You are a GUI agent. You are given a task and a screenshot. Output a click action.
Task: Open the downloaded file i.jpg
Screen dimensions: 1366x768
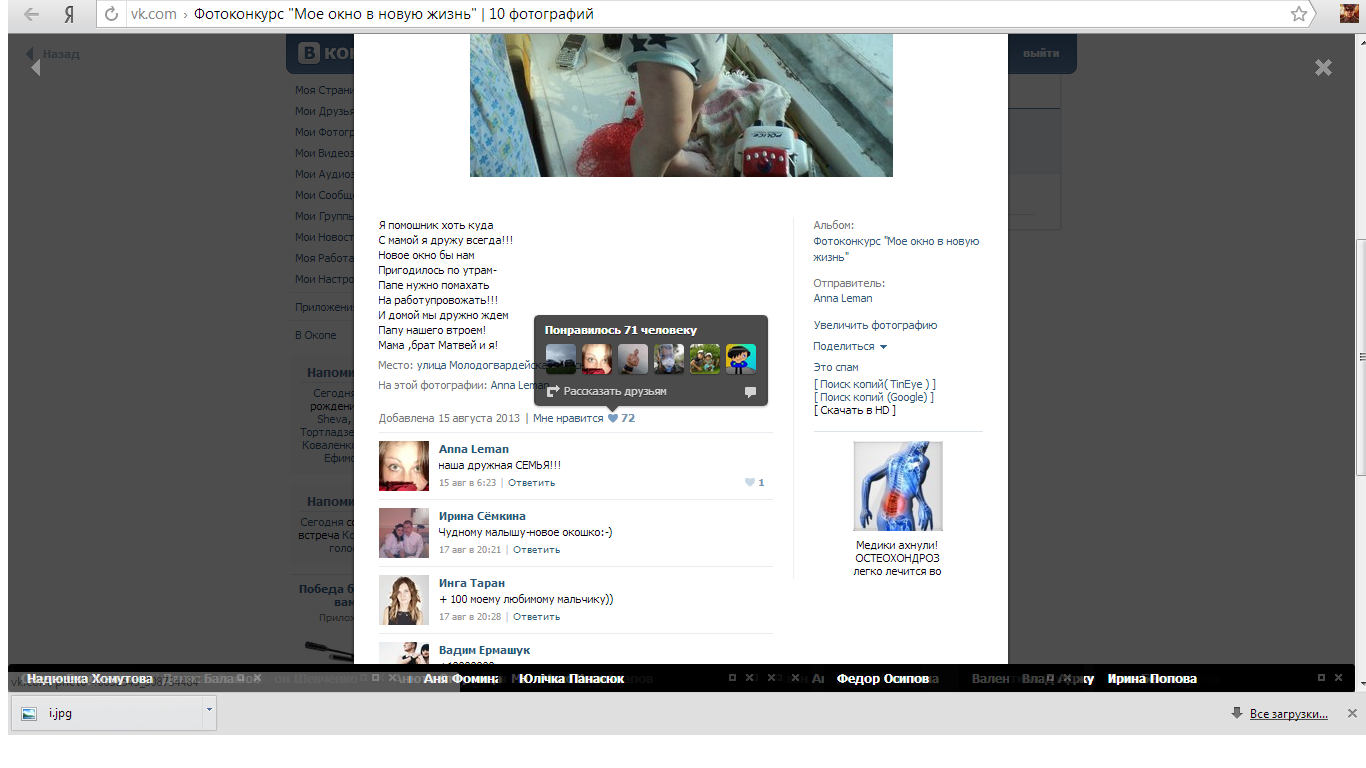point(105,714)
